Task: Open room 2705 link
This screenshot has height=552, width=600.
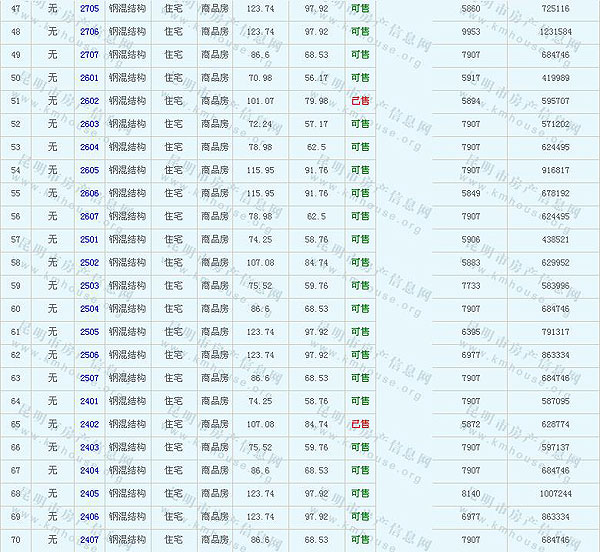Action: tap(89, 8)
